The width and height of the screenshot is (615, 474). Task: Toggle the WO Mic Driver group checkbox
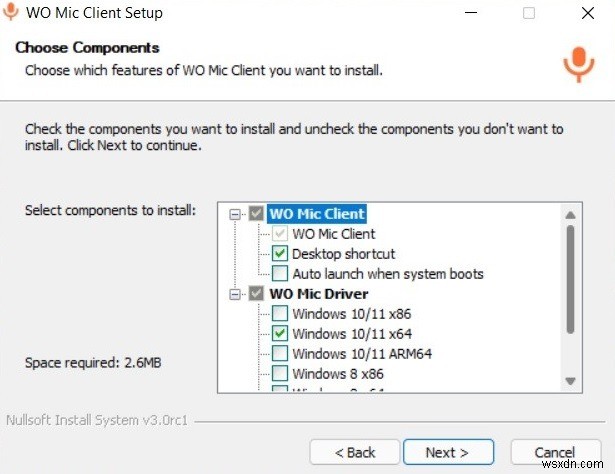(256, 294)
